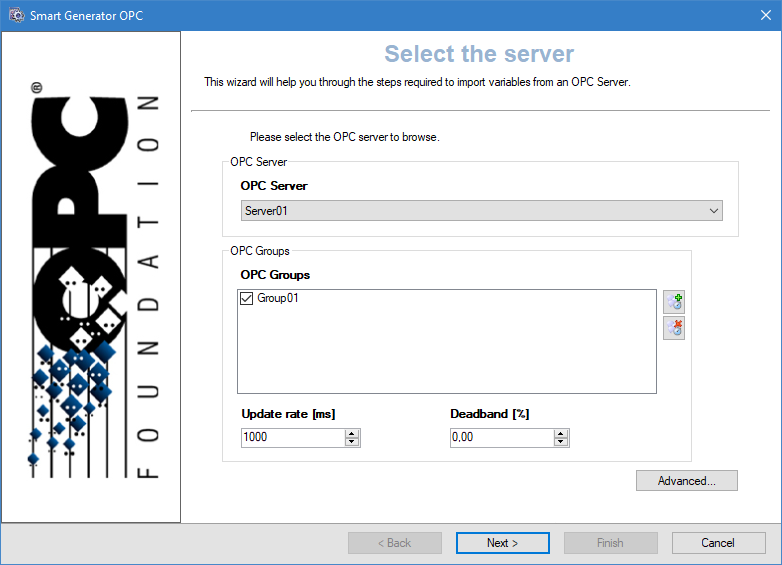Select the Group01 entry in the groups list
782x565 pixels.
pos(278,298)
